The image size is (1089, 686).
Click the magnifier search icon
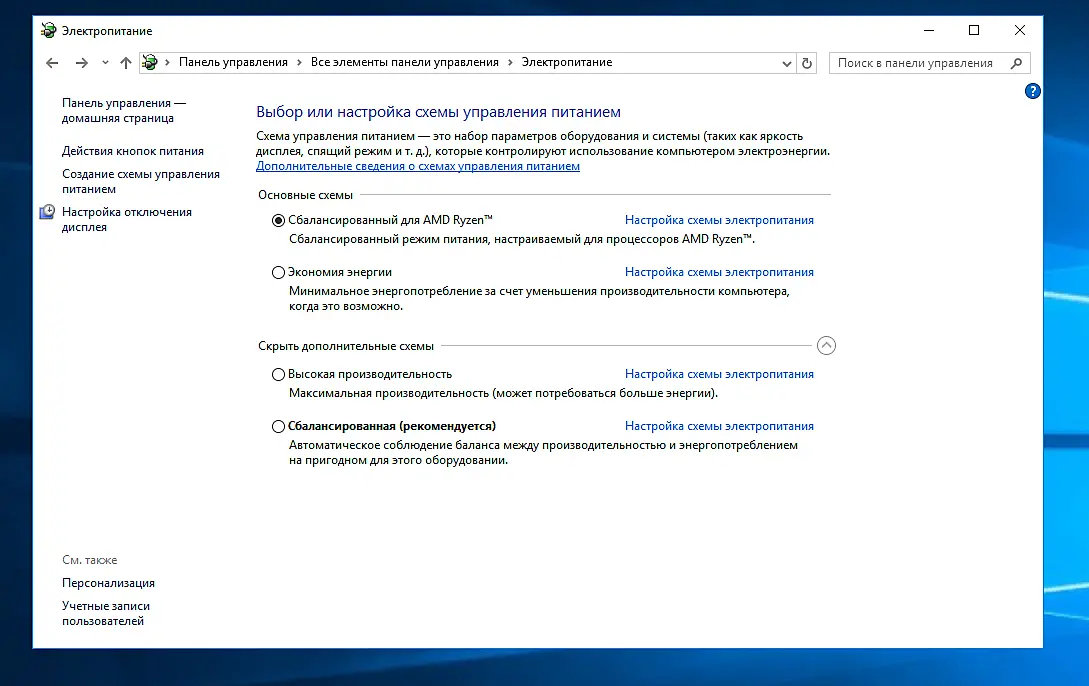tap(1016, 63)
